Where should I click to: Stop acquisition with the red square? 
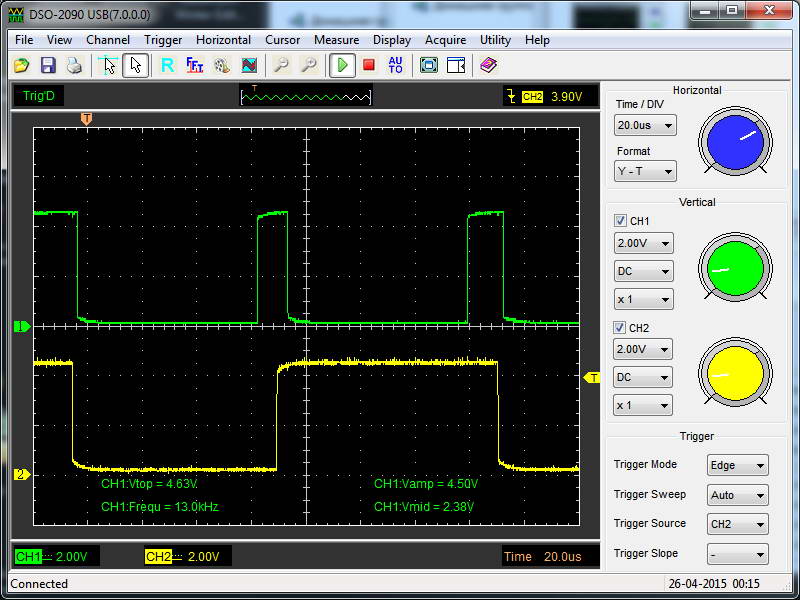coord(369,65)
